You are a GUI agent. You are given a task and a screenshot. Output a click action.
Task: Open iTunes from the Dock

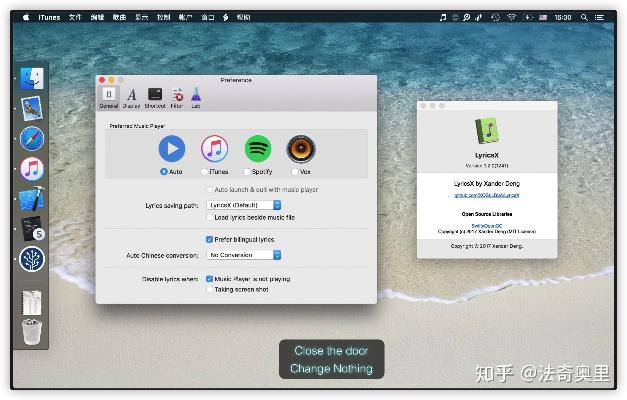tap(32, 168)
